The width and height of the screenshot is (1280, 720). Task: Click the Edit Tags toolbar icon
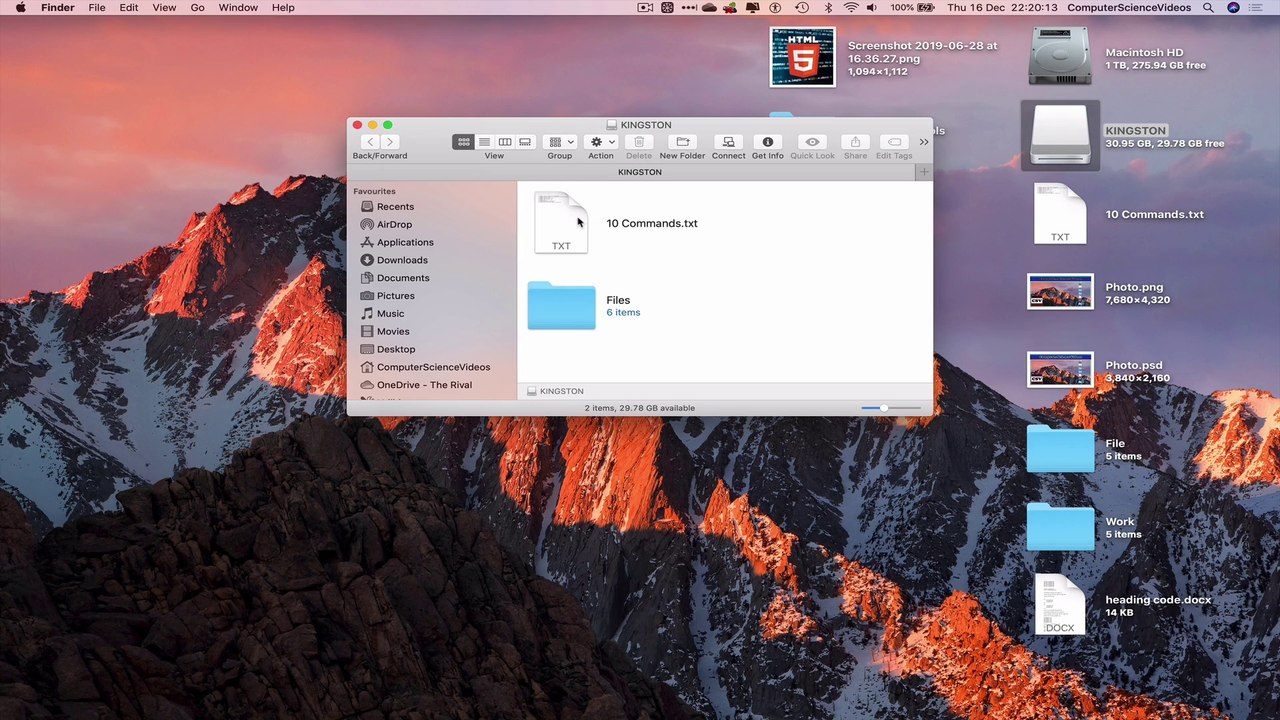point(894,142)
